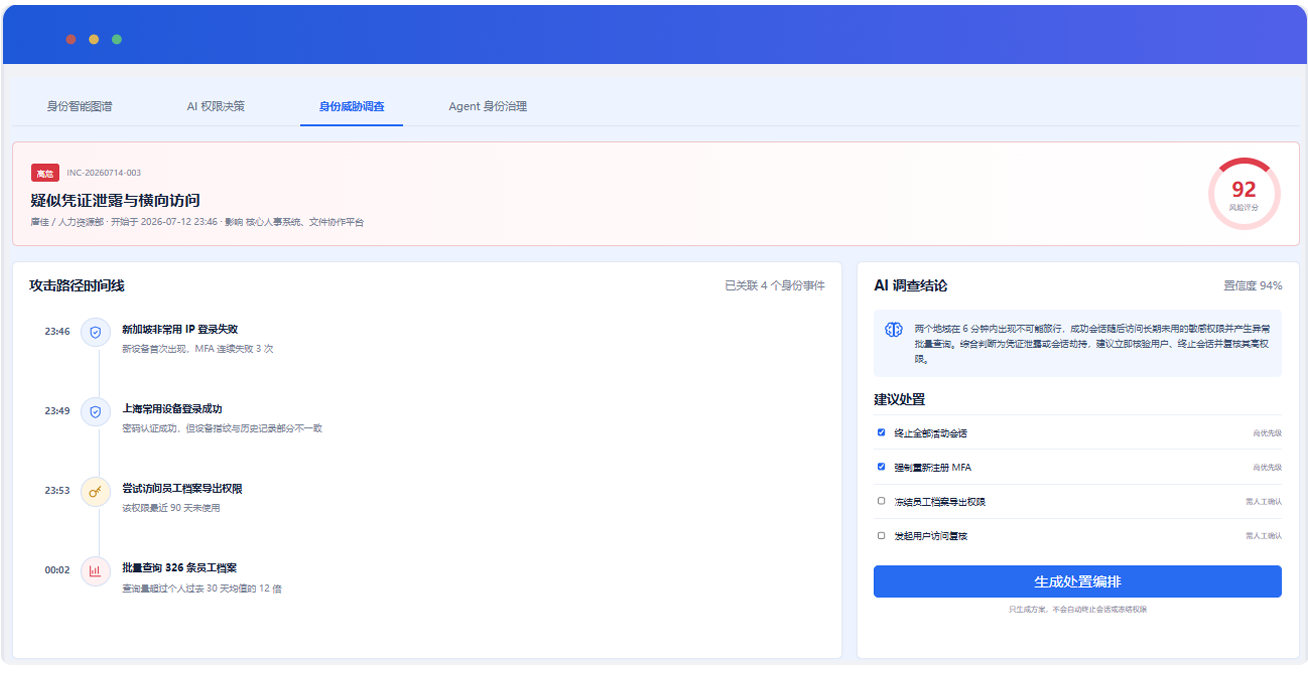
Task: Click the 23:46 timestamp in the timeline
Action: tap(57, 331)
